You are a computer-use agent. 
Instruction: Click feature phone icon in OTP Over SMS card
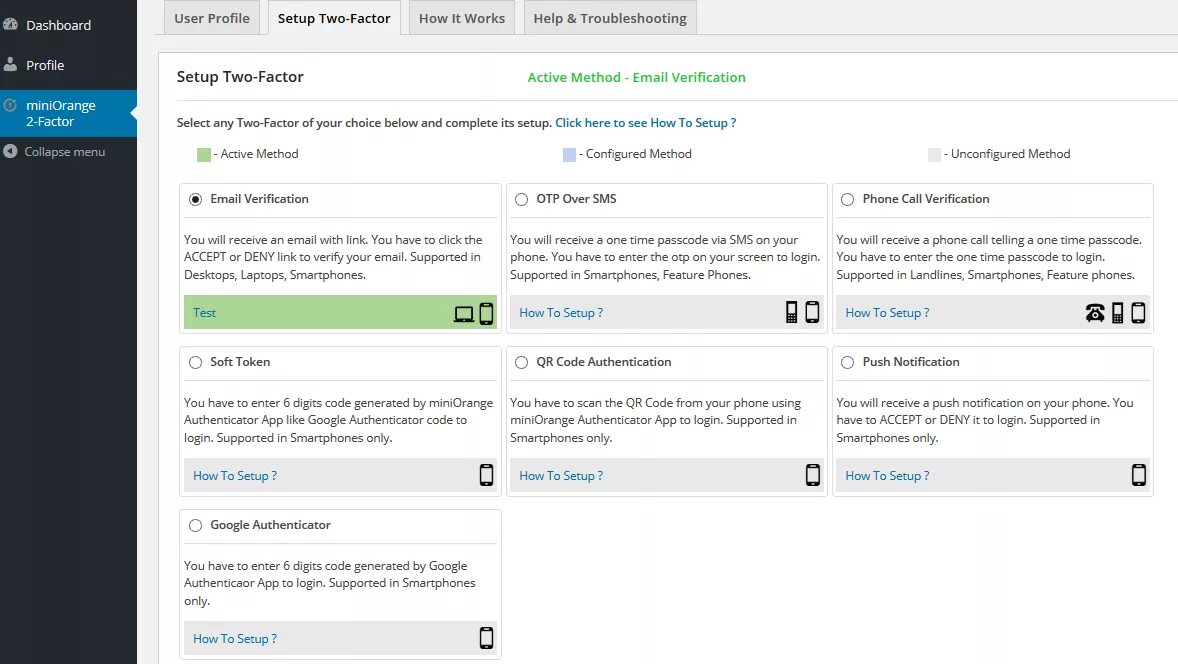(792, 313)
